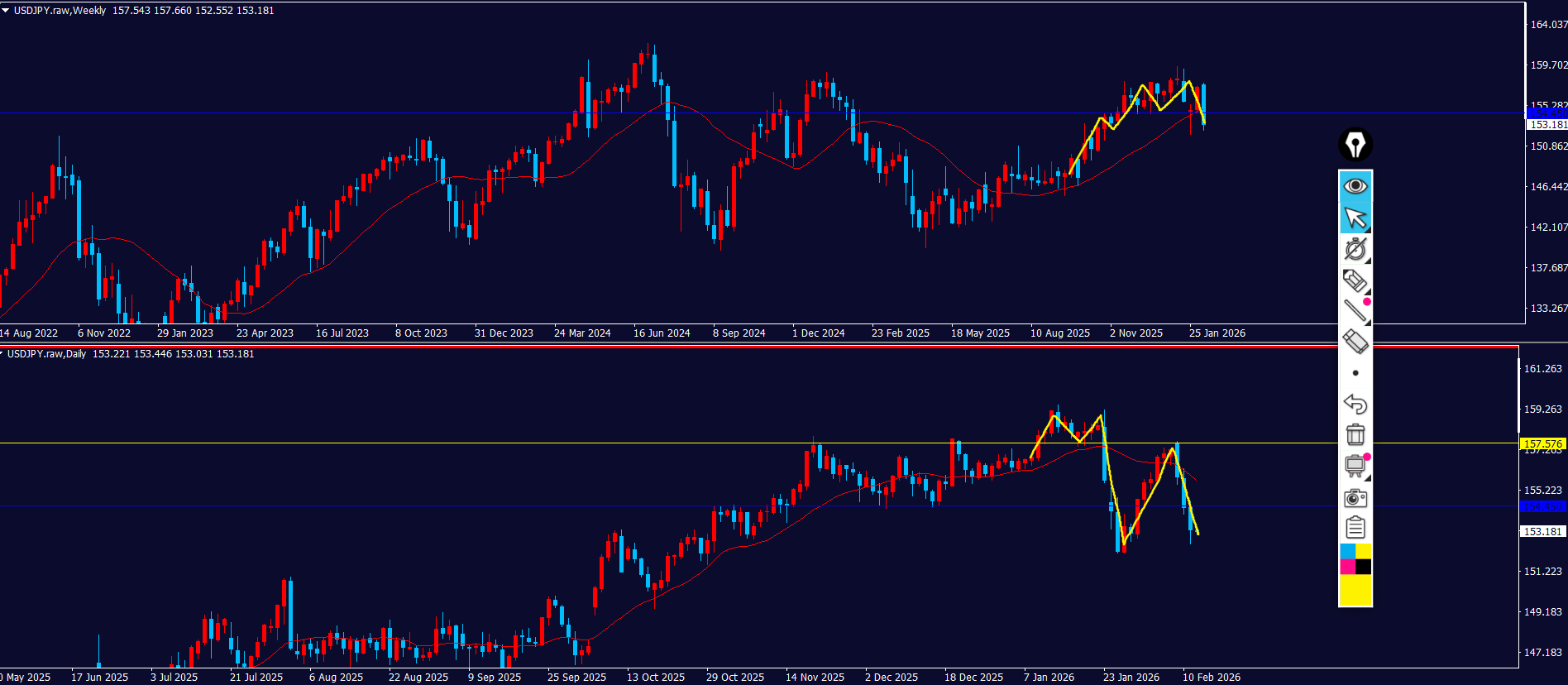Screen dimensions: 1568x685
Task: Select the straight line drawing tool
Action: [x=1355, y=311]
